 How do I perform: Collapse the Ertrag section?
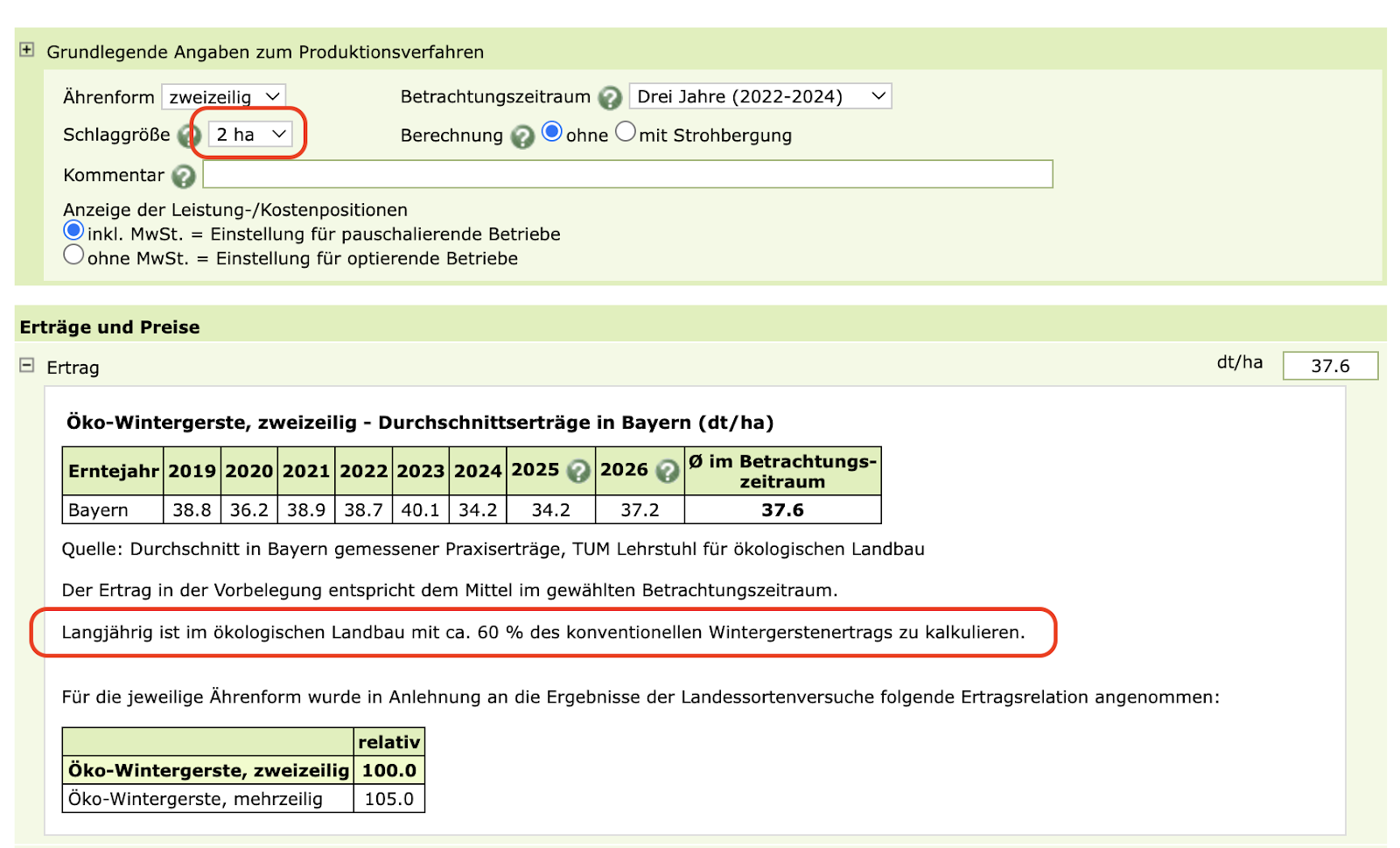click(x=27, y=367)
